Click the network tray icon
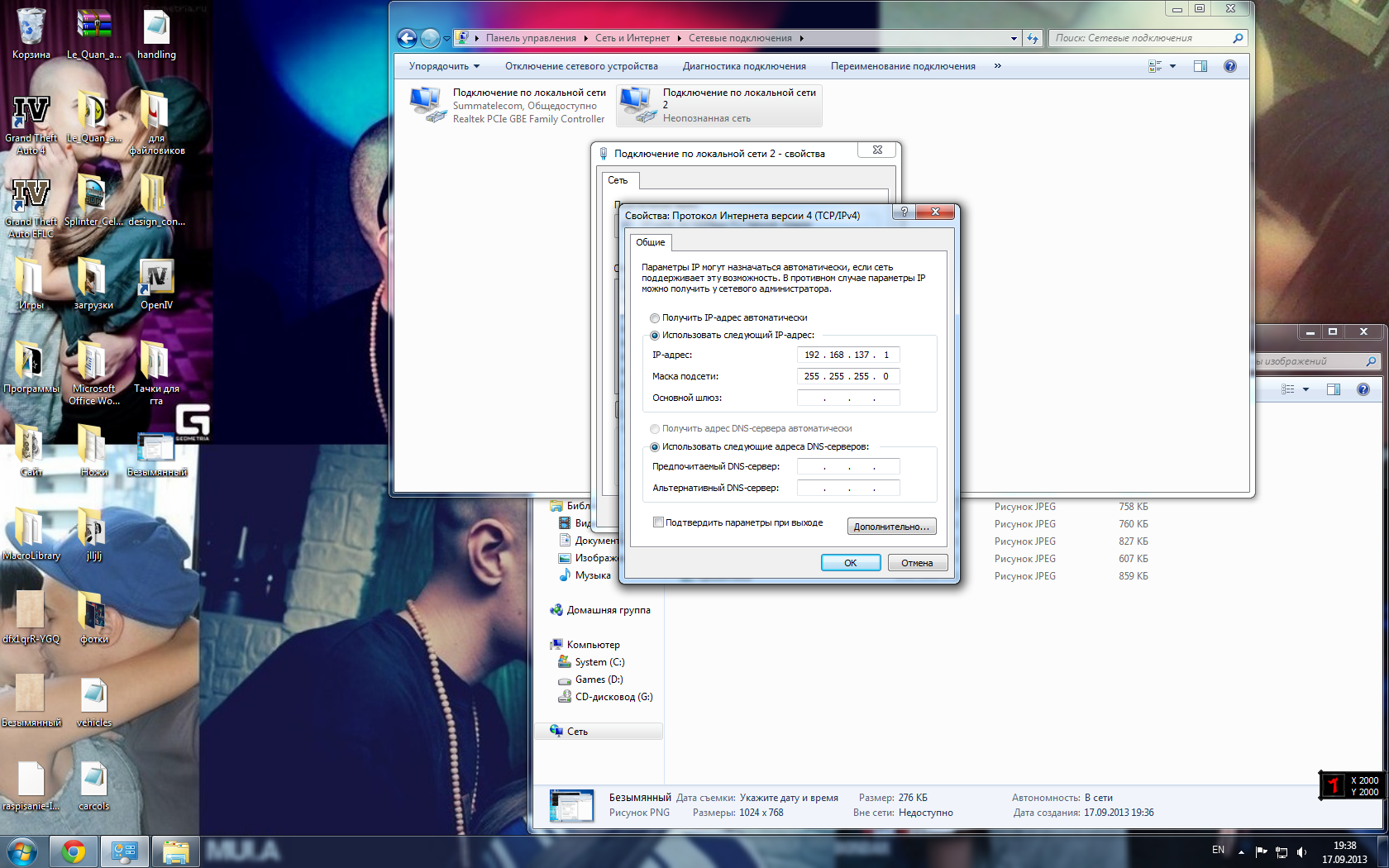Screen dimensions: 1389x868 click(x=1282, y=851)
